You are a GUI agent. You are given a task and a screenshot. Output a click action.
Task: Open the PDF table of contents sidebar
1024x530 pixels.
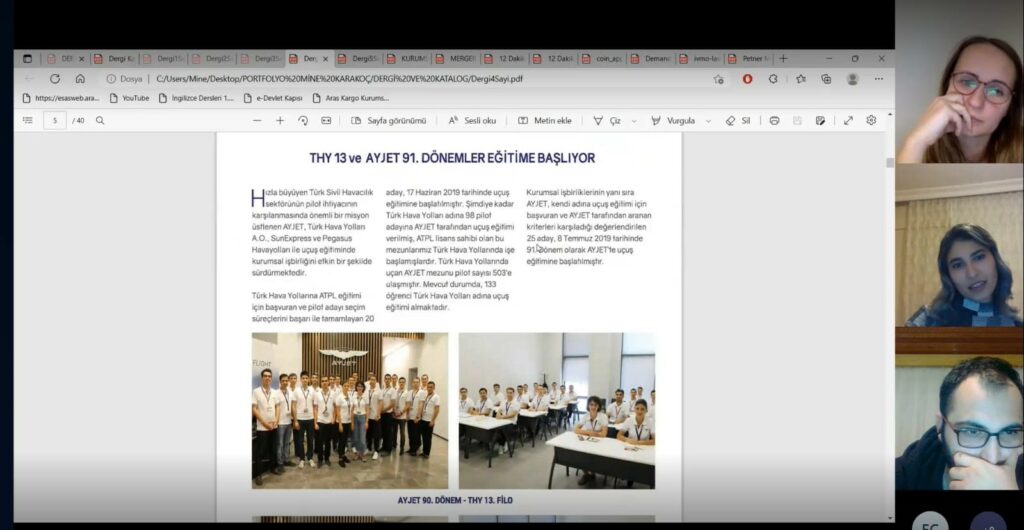point(27,121)
